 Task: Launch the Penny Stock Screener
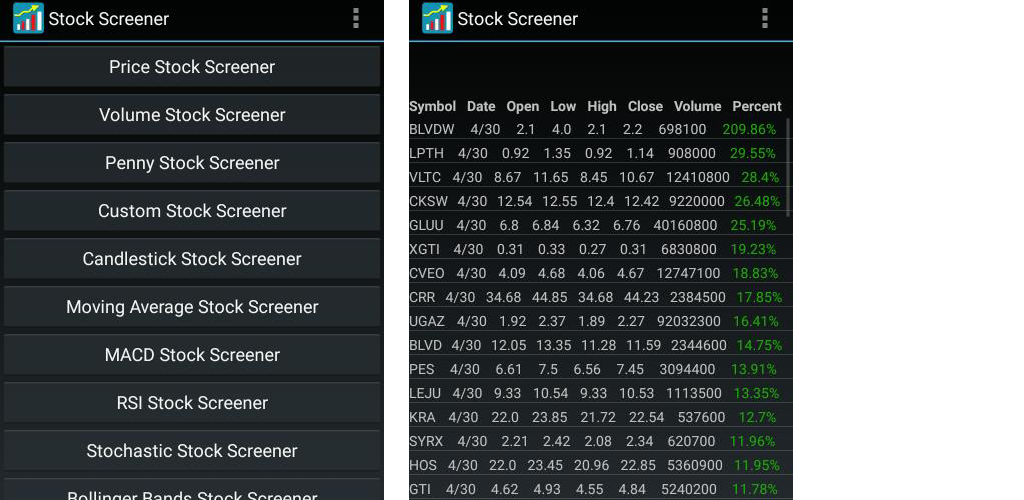click(x=192, y=163)
